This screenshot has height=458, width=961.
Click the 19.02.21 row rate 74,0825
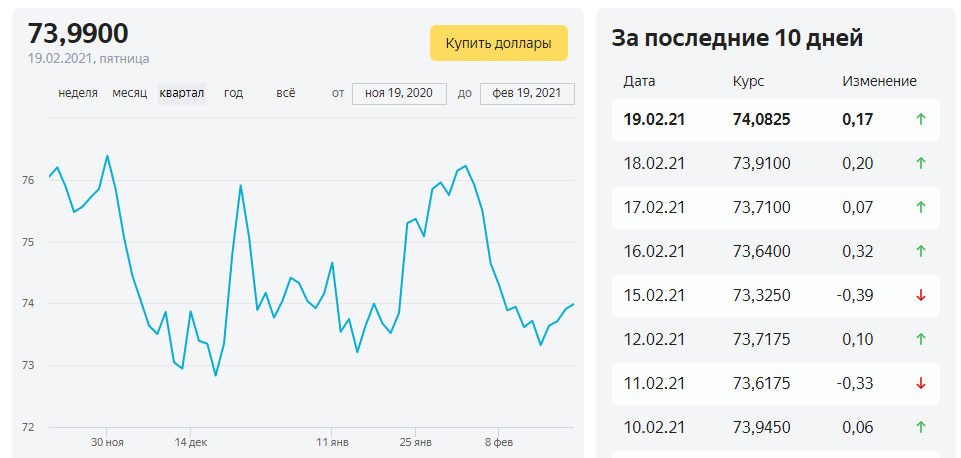tap(761, 119)
